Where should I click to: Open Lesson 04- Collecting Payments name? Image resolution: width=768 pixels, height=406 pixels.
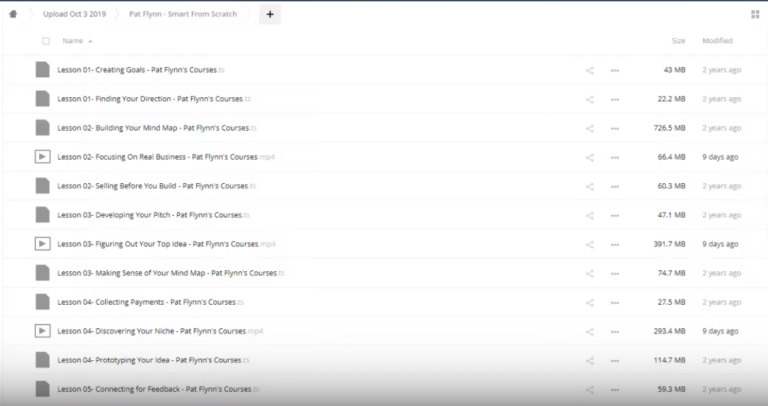tap(150, 302)
